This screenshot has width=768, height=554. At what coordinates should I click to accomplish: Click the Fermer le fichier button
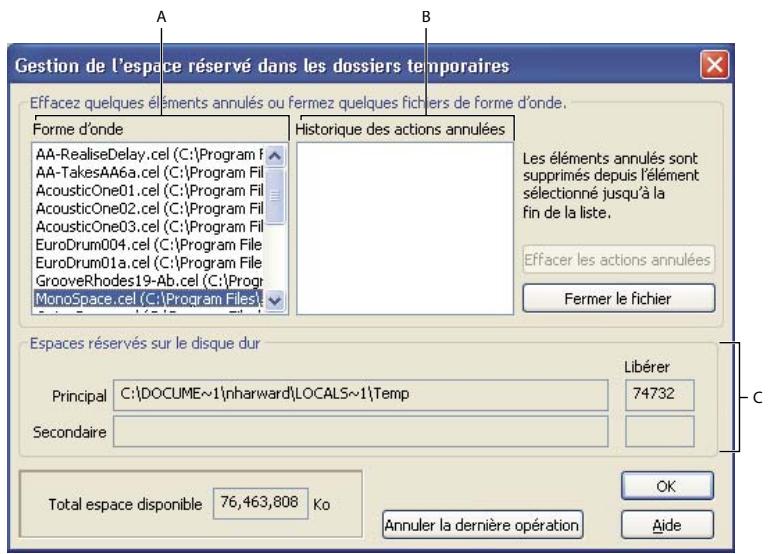pyautogui.click(x=619, y=298)
